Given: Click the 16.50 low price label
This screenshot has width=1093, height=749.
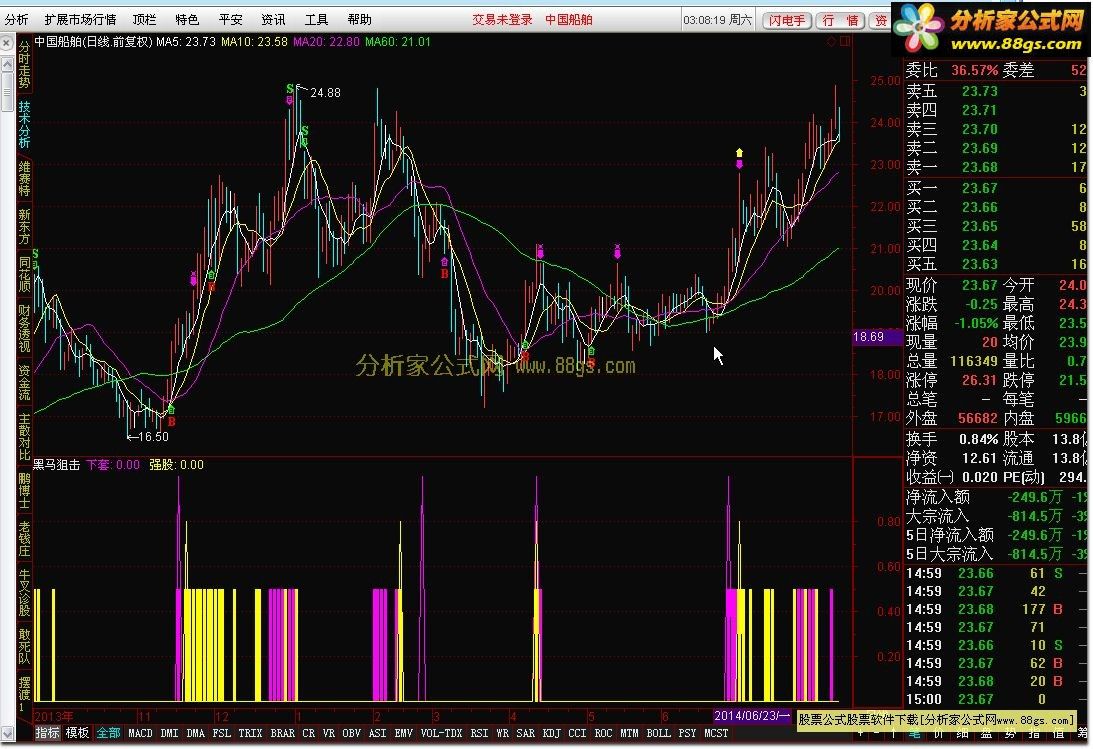Looking at the screenshot, I should (x=153, y=437).
